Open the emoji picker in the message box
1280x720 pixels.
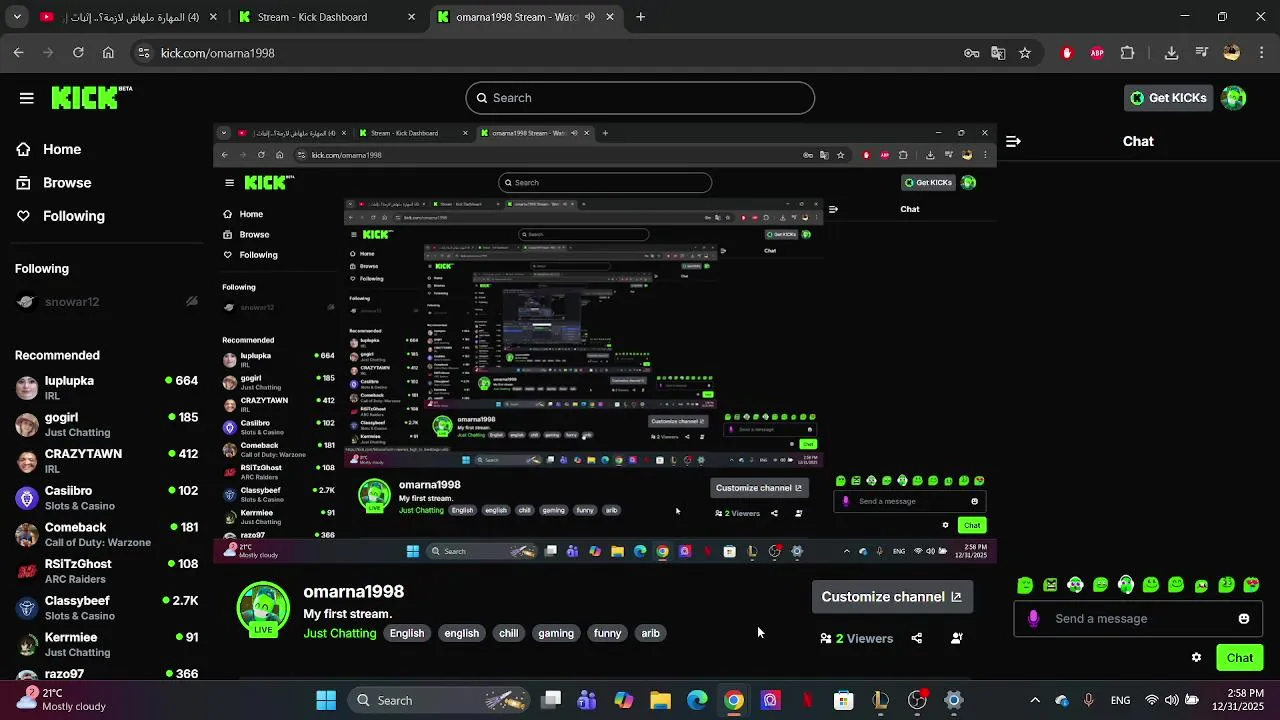1244,619
